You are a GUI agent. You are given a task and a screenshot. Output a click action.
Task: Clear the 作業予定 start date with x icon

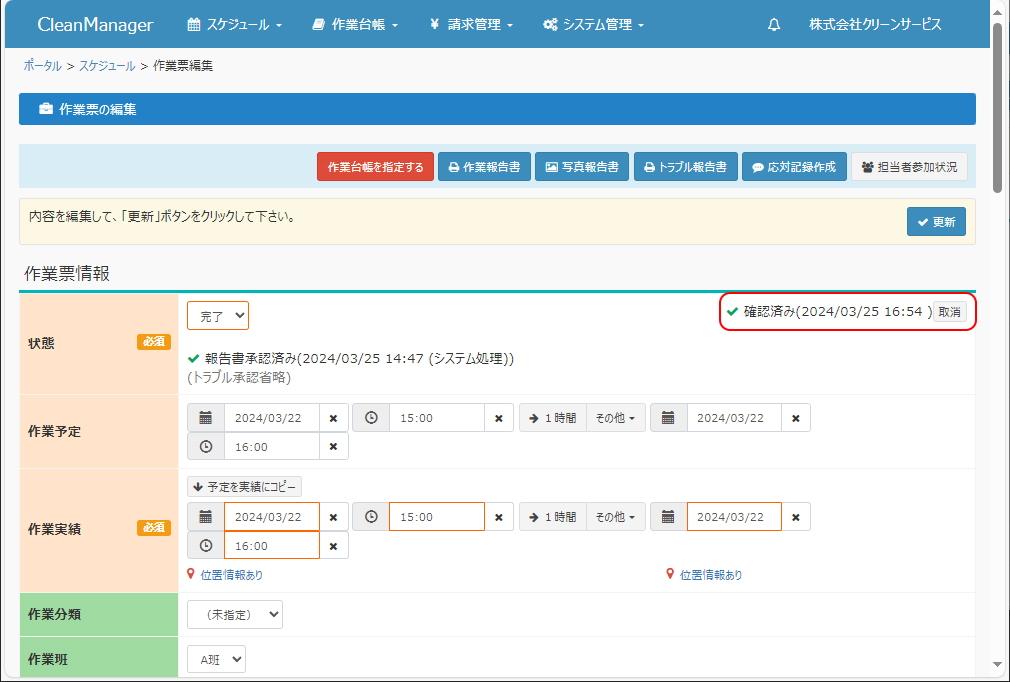(x=334, y=418)
